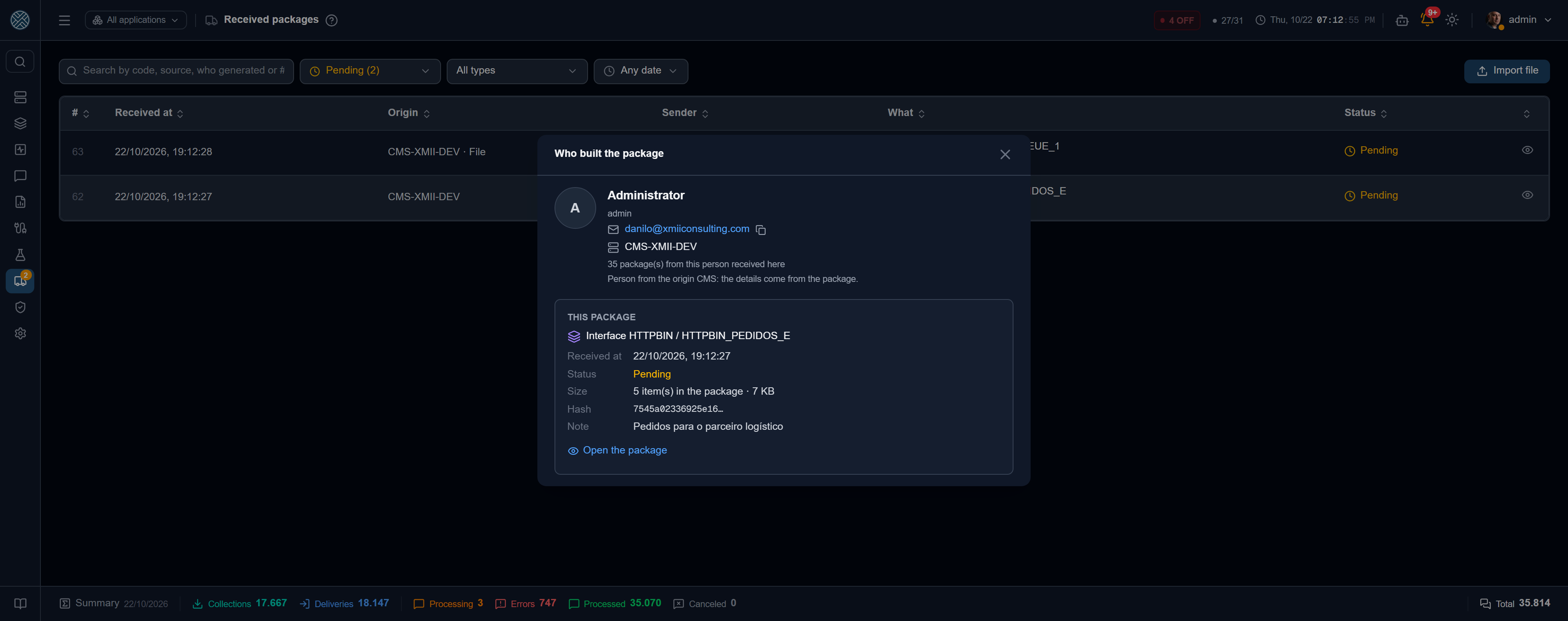
Task: Click the 4 OFF status badge
Action: (x=1177, y=20)
